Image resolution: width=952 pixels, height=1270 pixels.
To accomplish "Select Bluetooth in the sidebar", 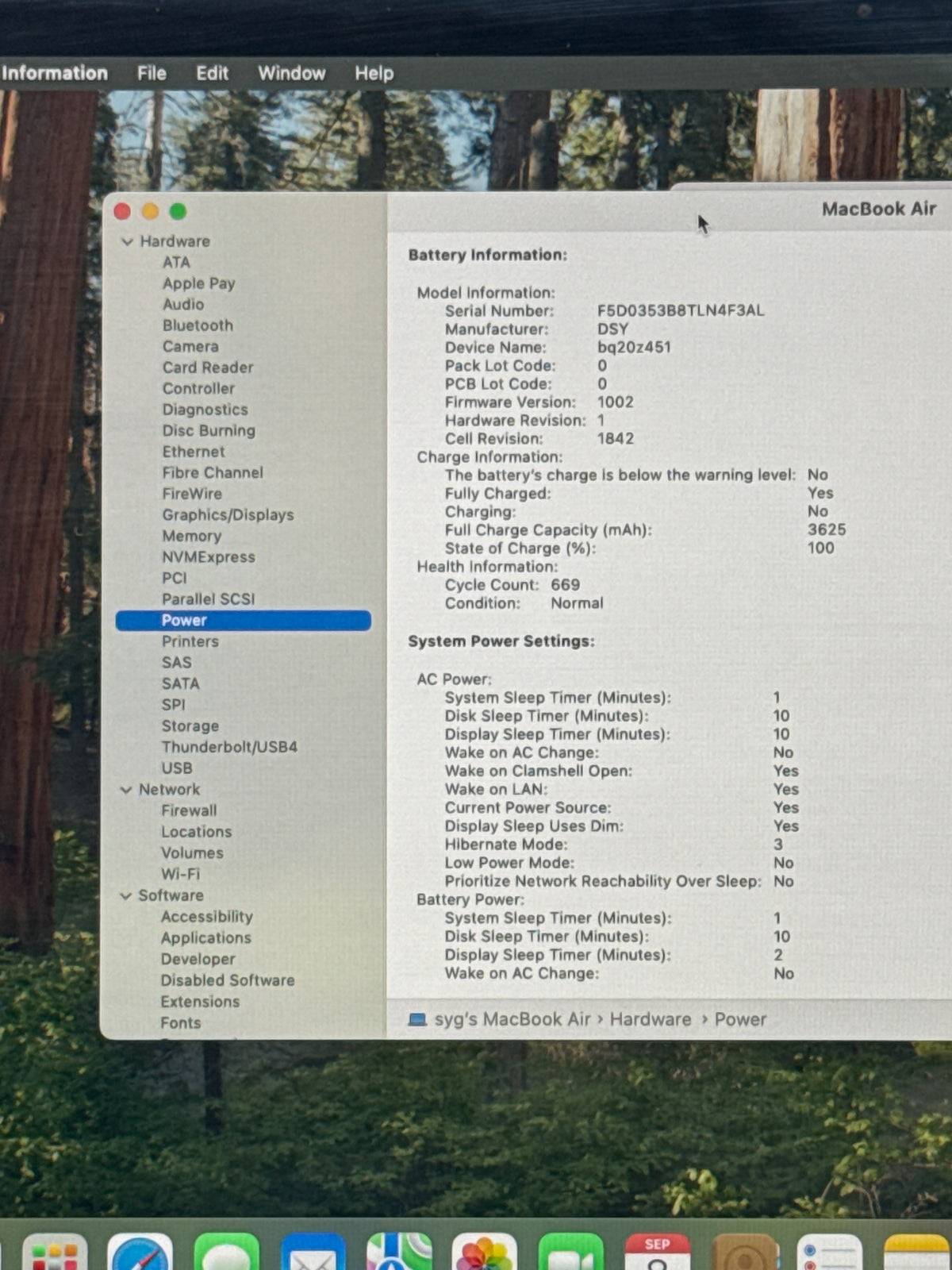I will [198, 325].
